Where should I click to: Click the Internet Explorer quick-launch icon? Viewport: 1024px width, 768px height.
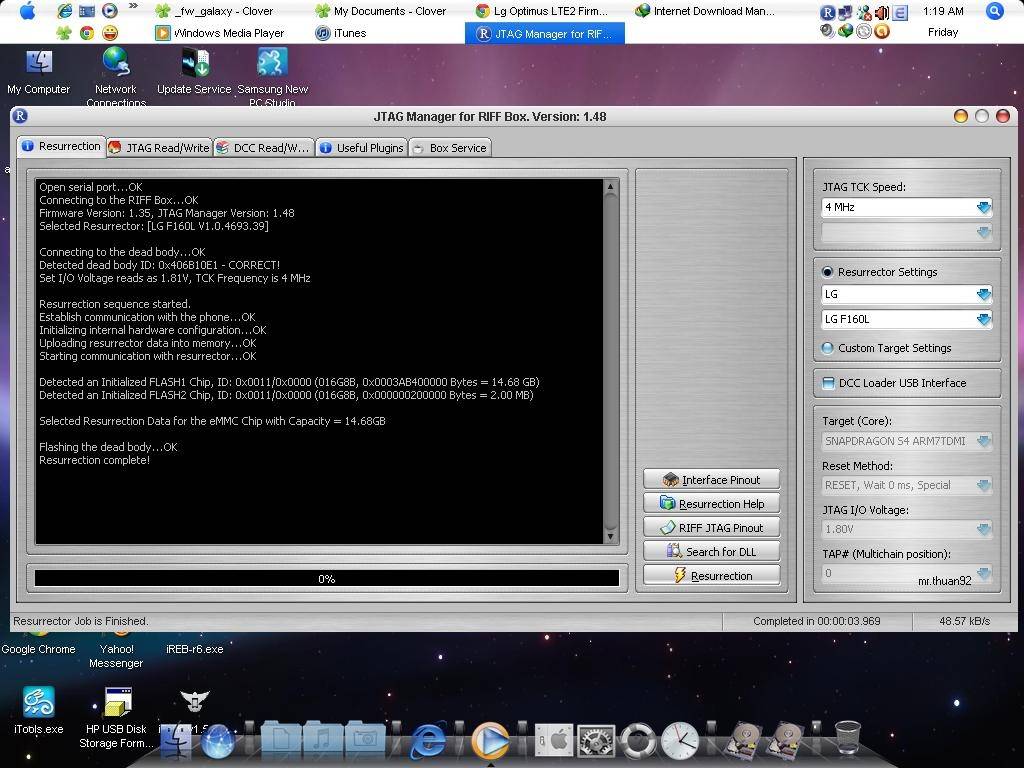(65, 11)
